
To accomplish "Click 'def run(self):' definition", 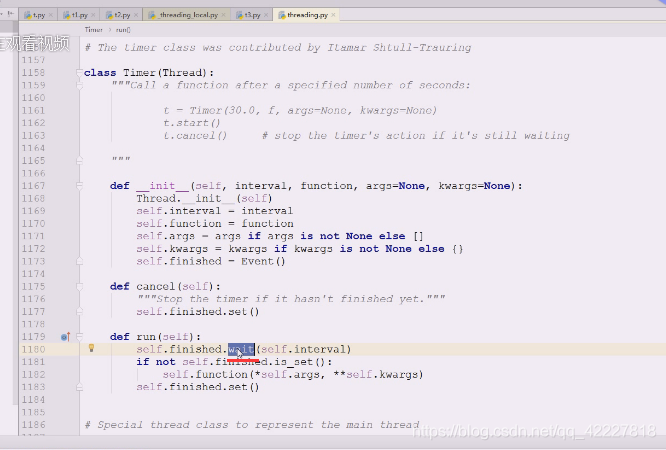I will 155,337.
